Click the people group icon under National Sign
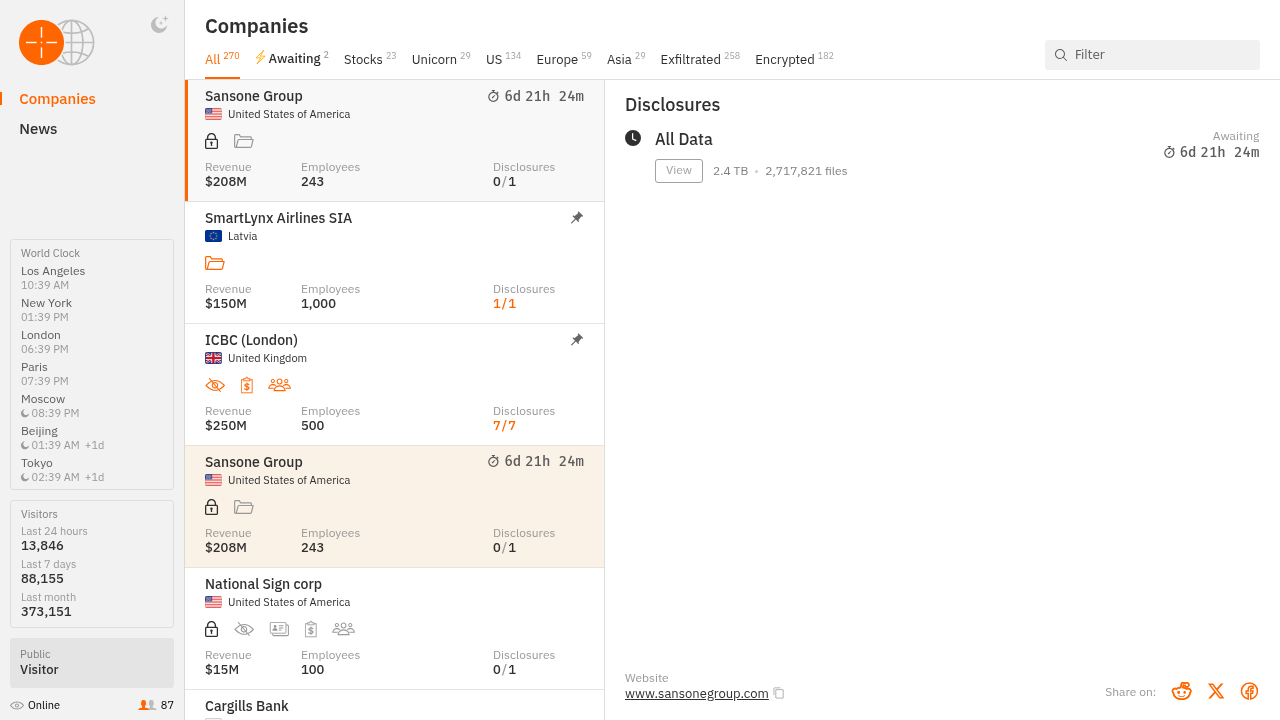 (344, 629)
